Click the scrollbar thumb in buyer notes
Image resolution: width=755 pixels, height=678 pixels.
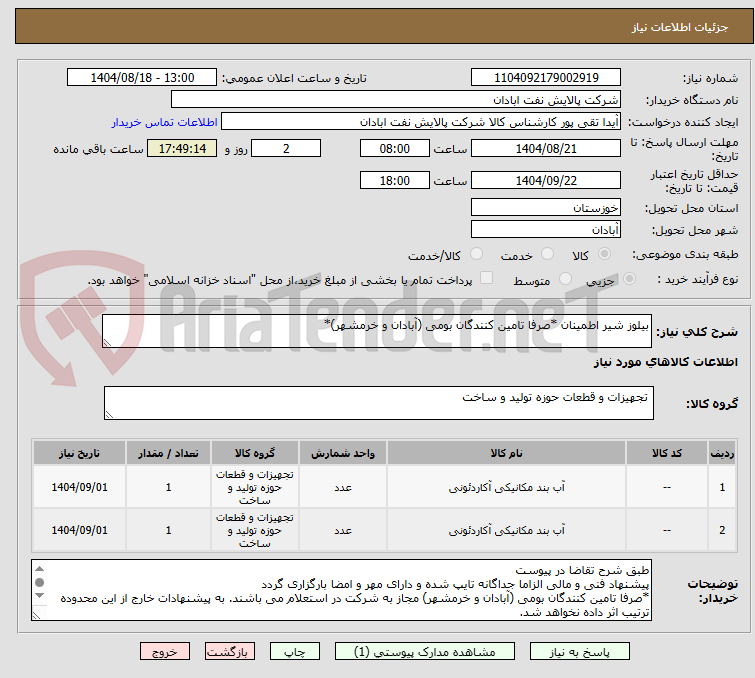[x=39, y=582]
